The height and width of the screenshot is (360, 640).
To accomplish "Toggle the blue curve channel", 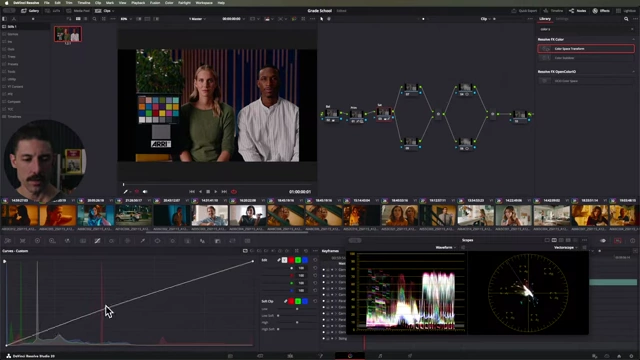I will tap(305, 260).
